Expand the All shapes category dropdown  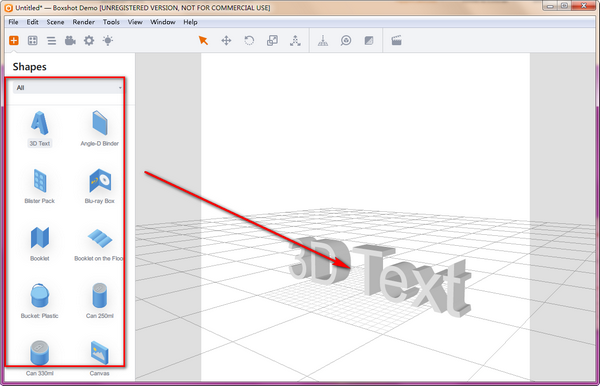coord(68,88)
